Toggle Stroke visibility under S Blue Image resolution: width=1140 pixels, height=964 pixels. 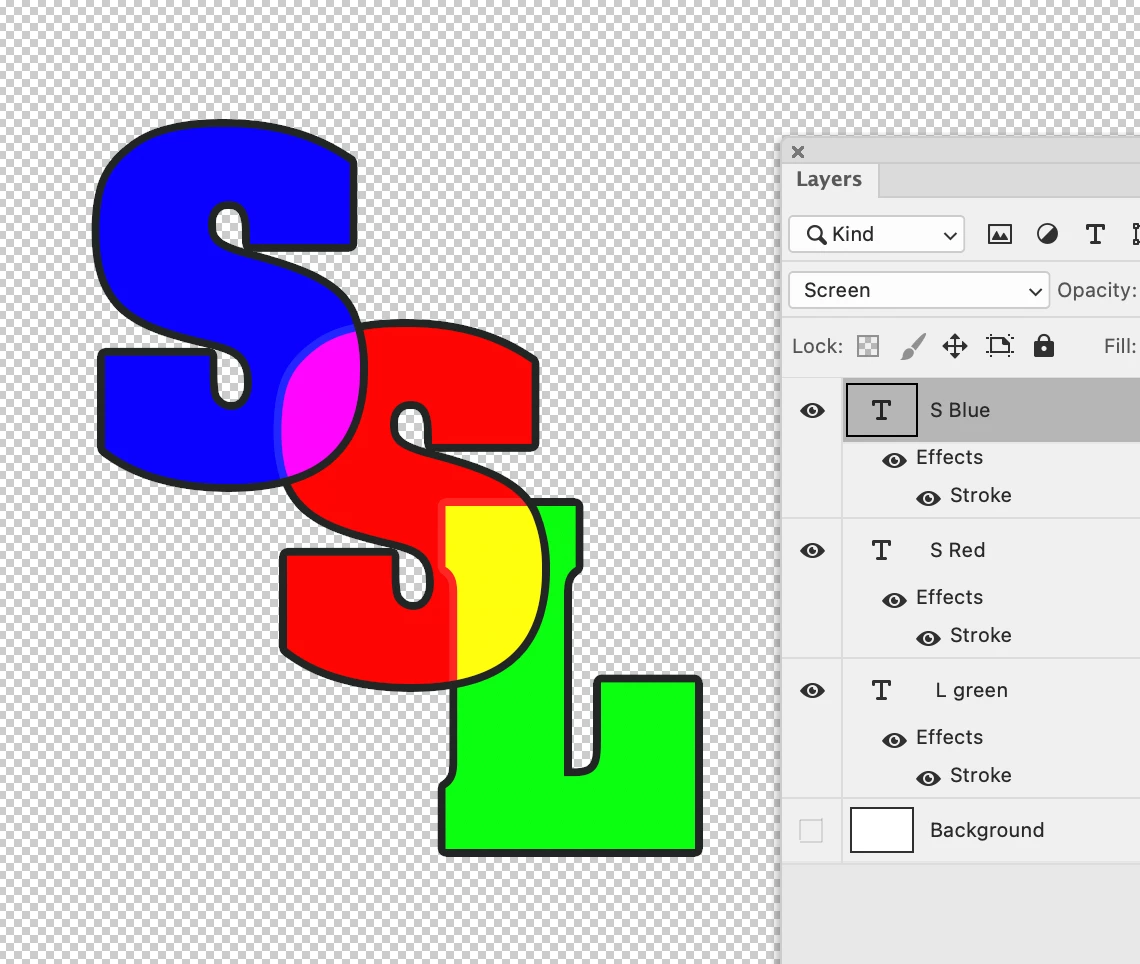pos(928,498)
